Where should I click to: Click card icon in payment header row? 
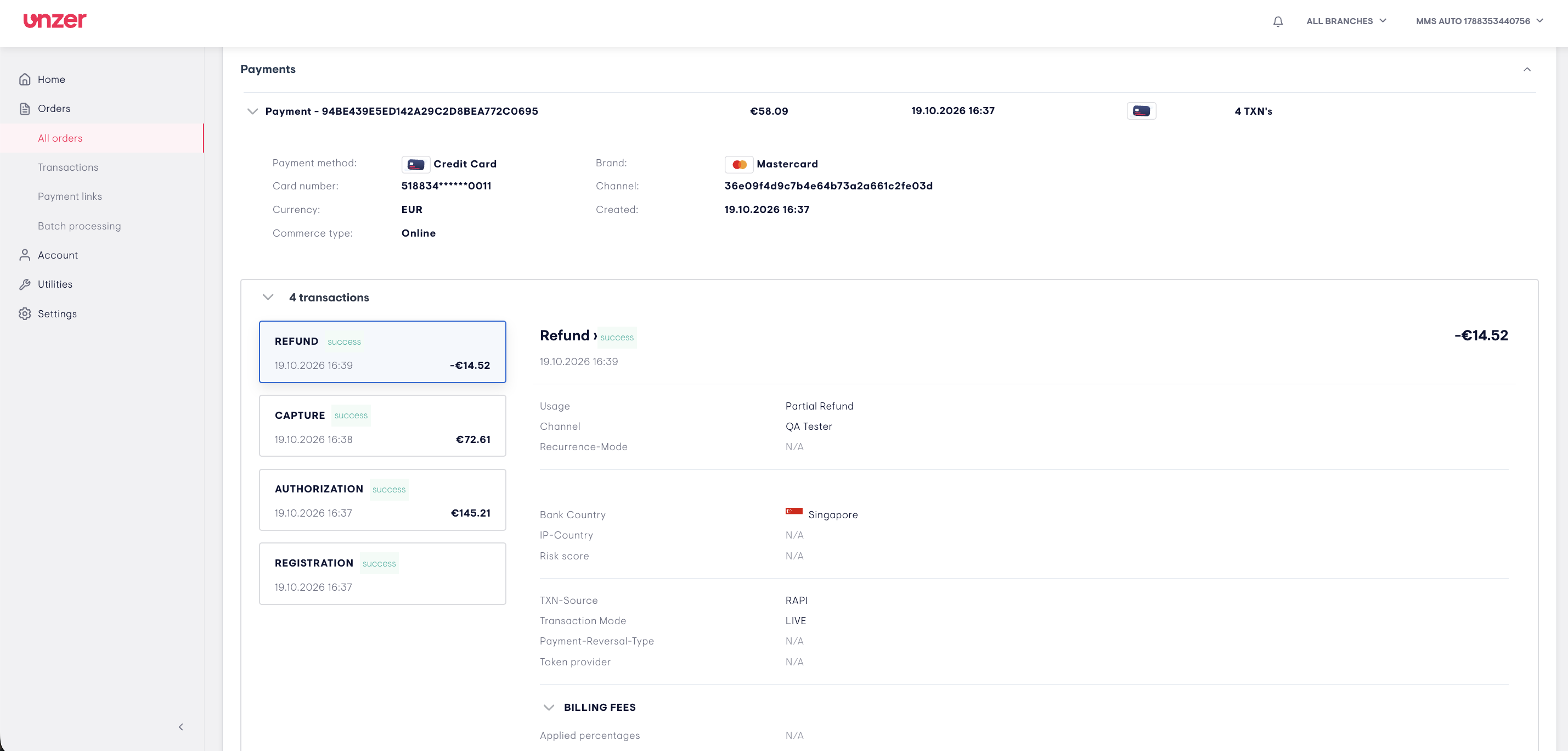(1141, 111)
